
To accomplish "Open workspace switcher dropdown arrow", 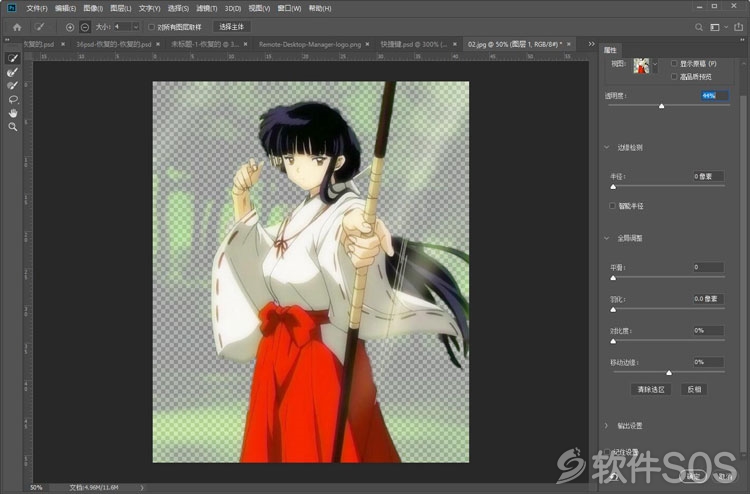I will point(726,27).
